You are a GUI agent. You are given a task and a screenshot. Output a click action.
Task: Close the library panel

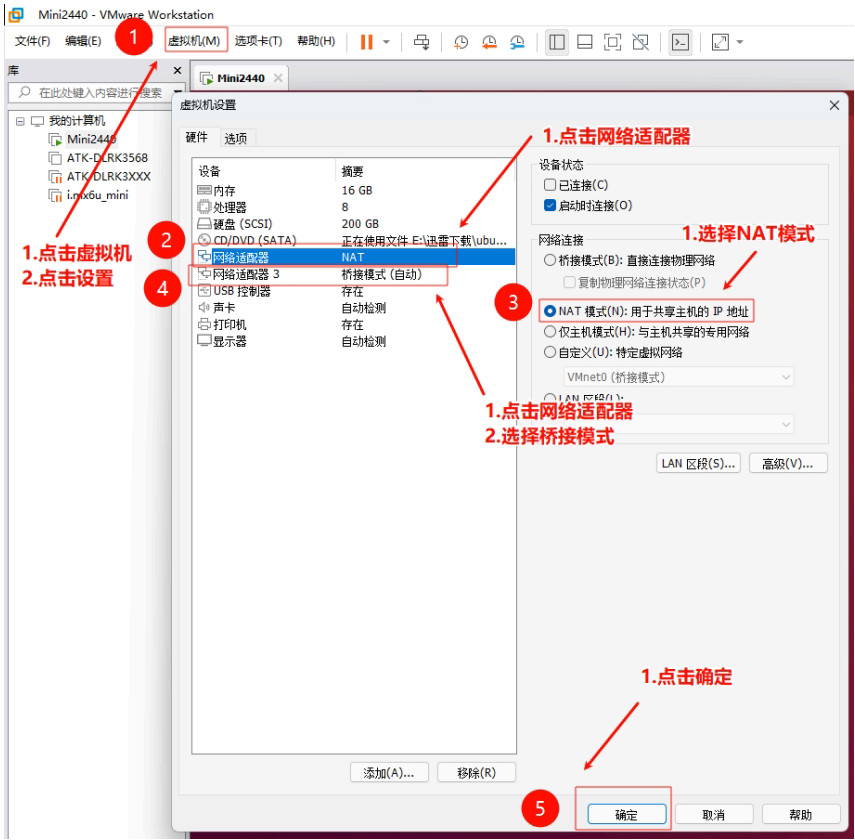tap(177, 70)
